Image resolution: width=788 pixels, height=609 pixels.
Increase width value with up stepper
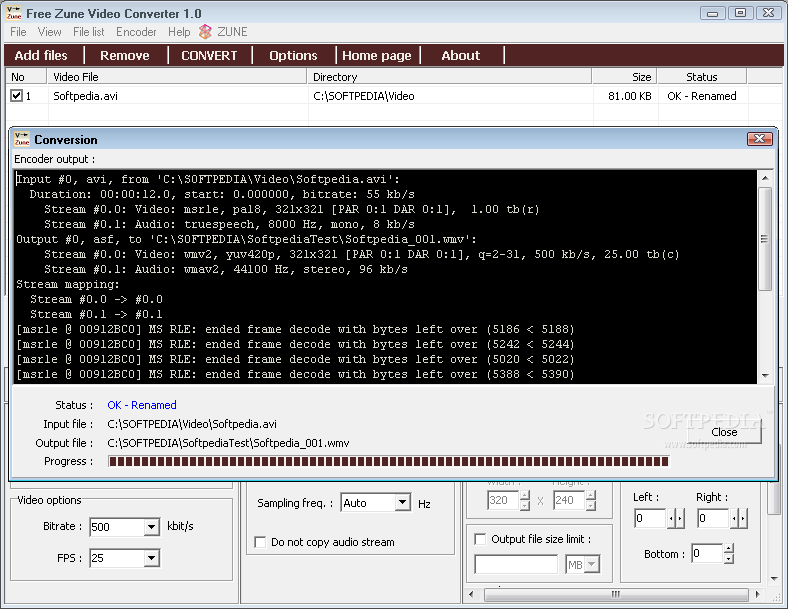525,495
